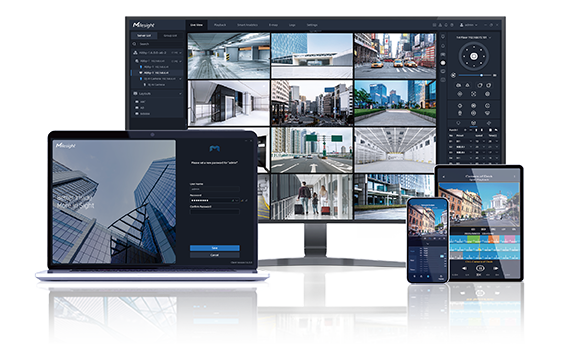This screenshot has height=361, width=586.
Task: Select the white highlighted icon in vertical toolbar
Action: (443, 63)
